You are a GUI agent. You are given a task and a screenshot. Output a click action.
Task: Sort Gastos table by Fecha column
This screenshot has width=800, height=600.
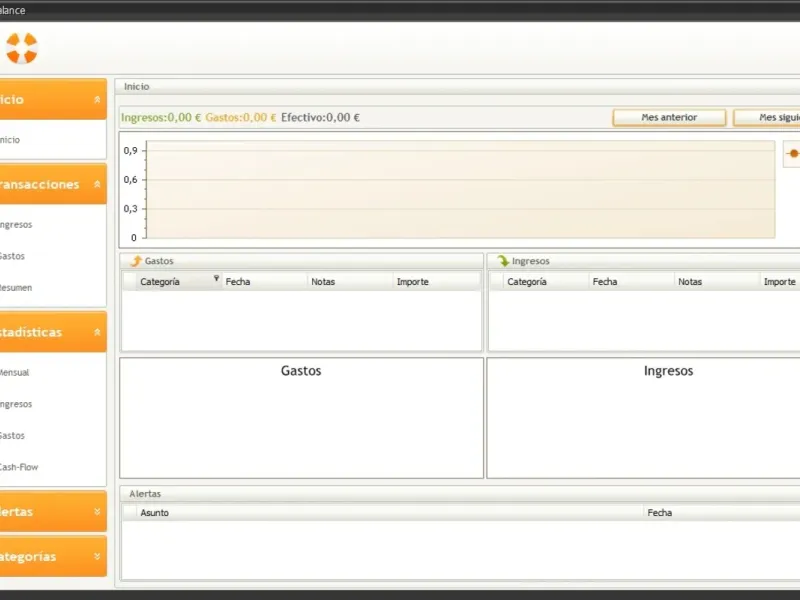tap(264, 282)
